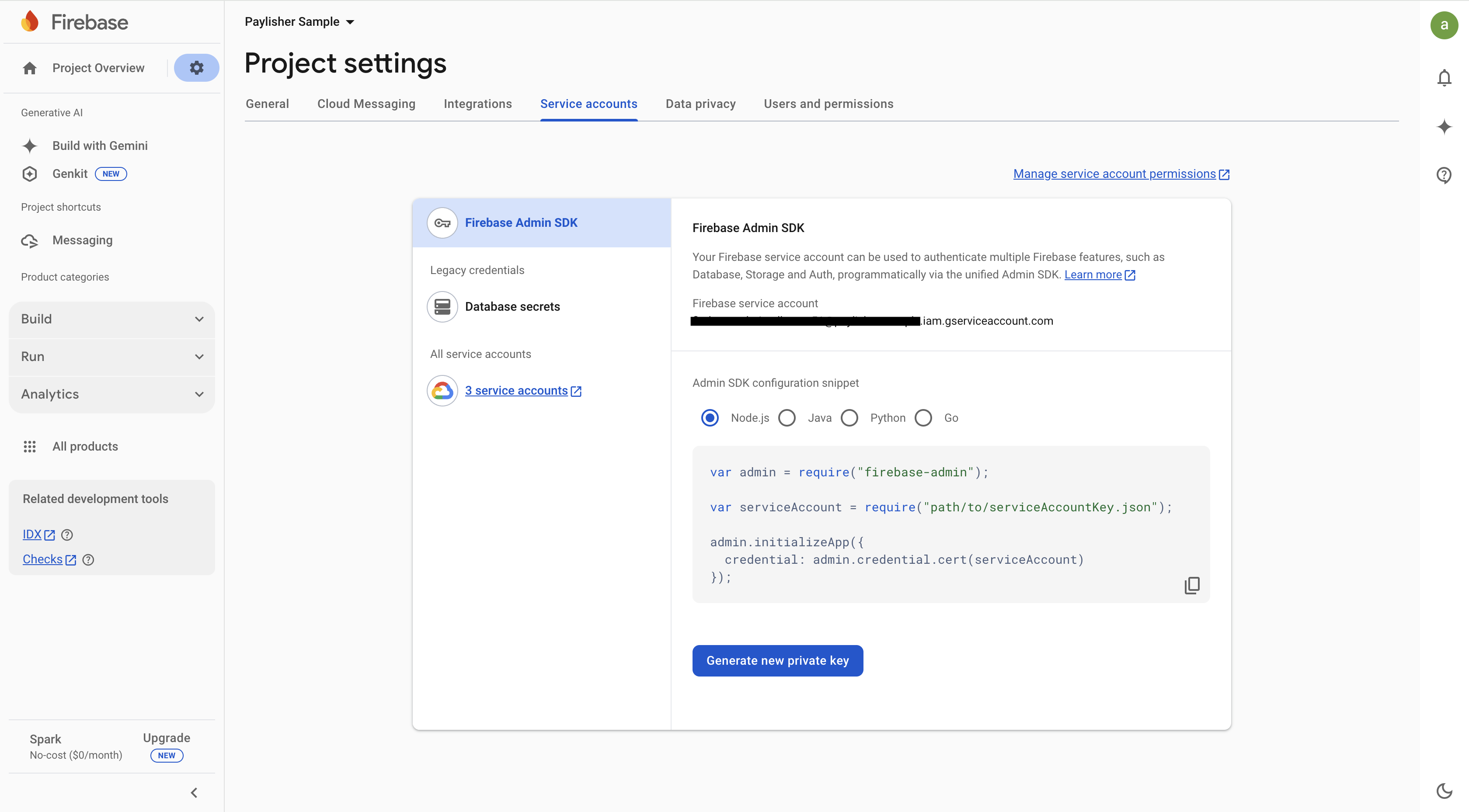The image size is (1469, 812).
Task: Expand the Analytics category
Action: [112, 395]
